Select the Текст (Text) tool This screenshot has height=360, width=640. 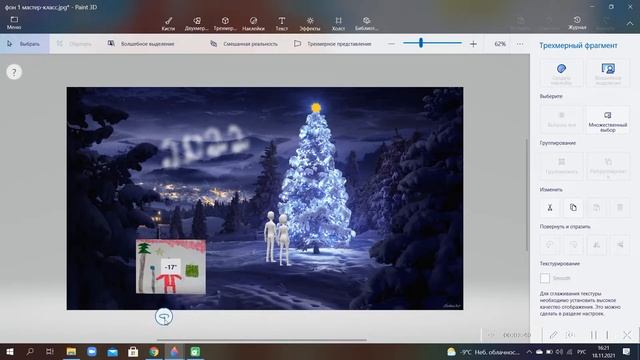coord(282,24)
